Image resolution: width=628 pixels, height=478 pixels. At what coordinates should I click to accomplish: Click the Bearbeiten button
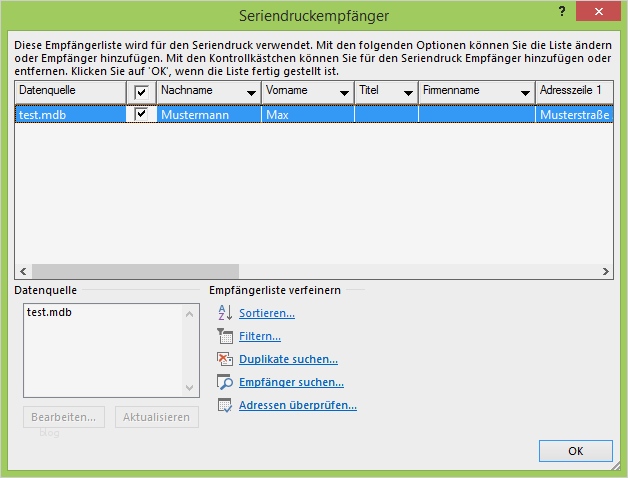[x=64, y=417]
